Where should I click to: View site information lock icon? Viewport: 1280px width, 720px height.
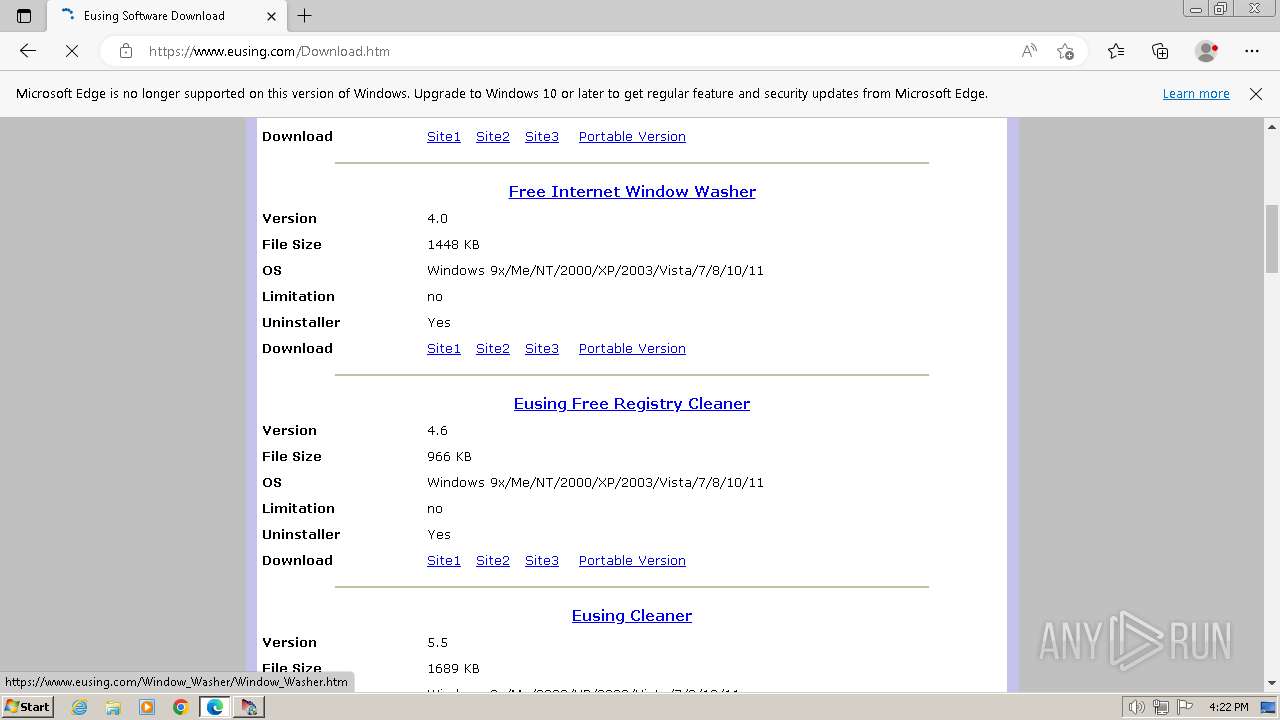click(126, 51)
